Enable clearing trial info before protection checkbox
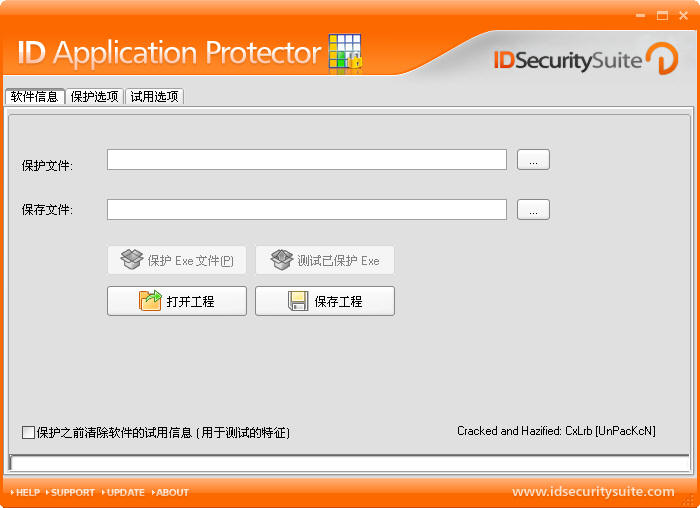Screen dimensions: 700x508 point(28,432)
